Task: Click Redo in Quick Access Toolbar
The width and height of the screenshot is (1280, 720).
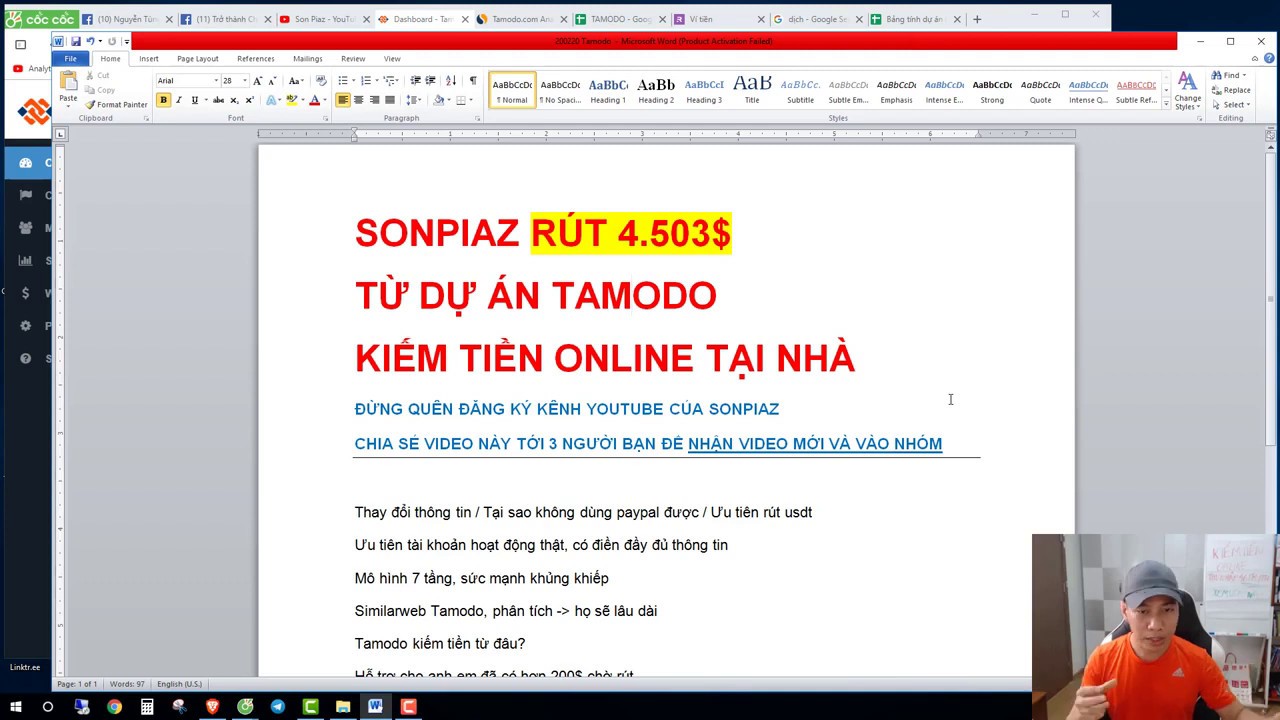Action: pyautogui.click(x=112, y=41)
